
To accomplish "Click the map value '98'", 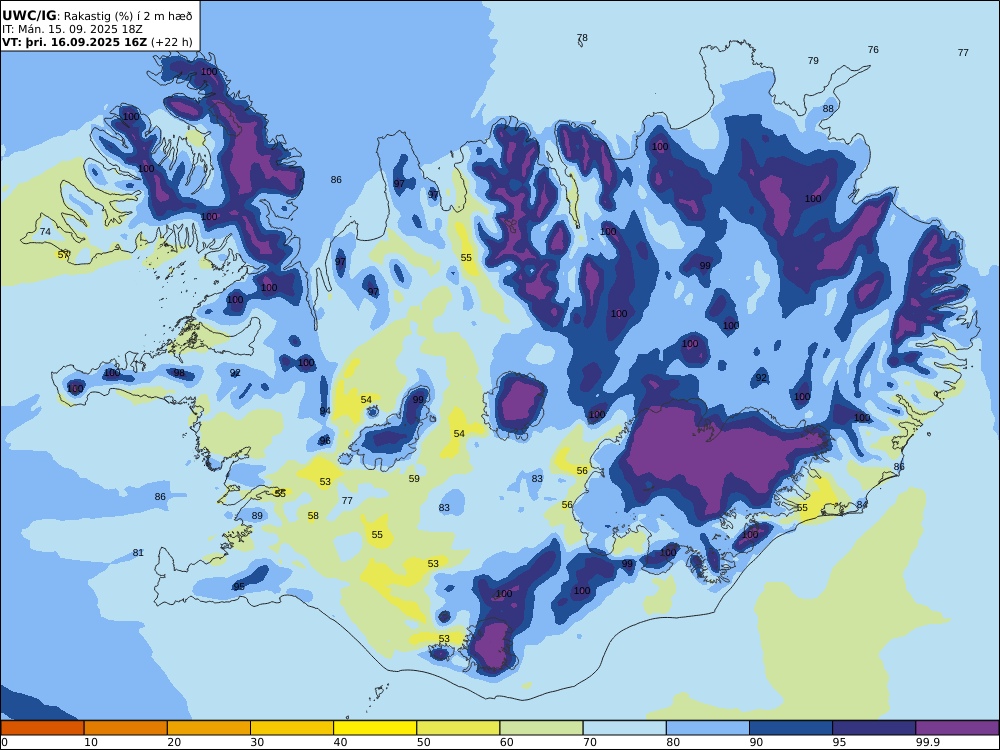I will point(179,373).
